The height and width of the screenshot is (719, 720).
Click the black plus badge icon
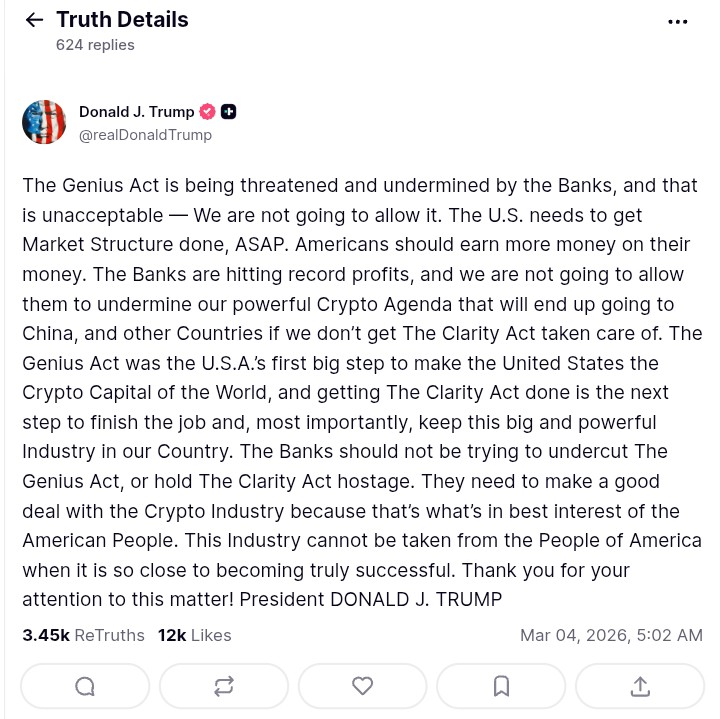click(229, 111)
